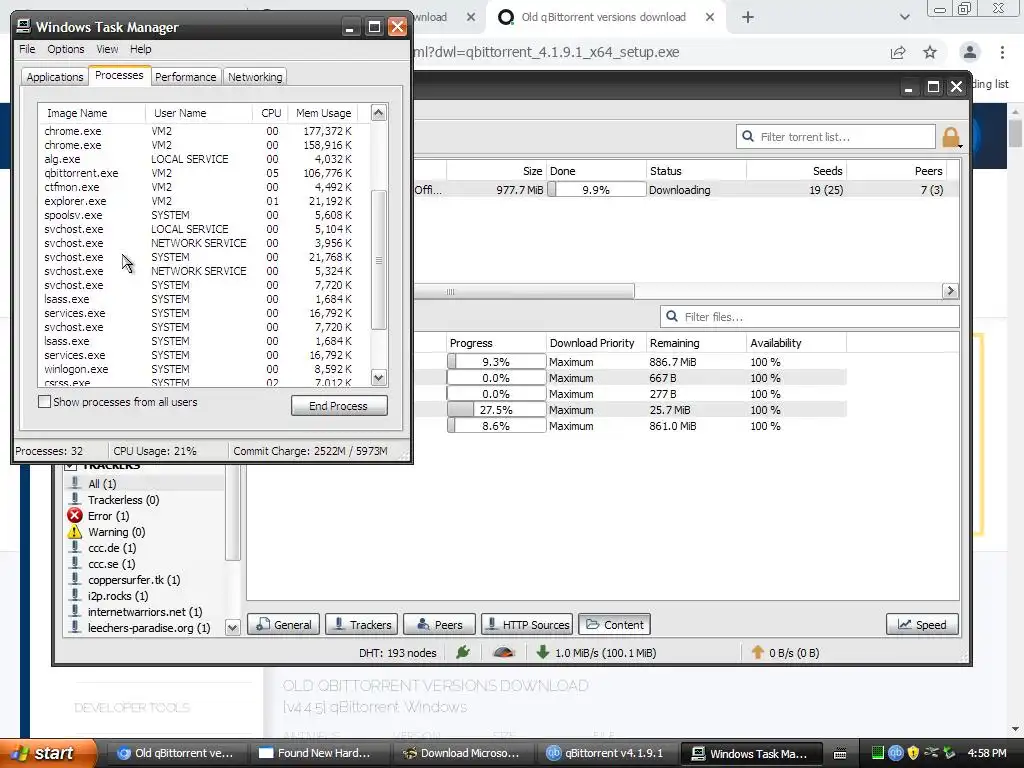Select the explorer.exe process row
The height and width of the screenshot is (768, 1024).
(x=204, y=201)
